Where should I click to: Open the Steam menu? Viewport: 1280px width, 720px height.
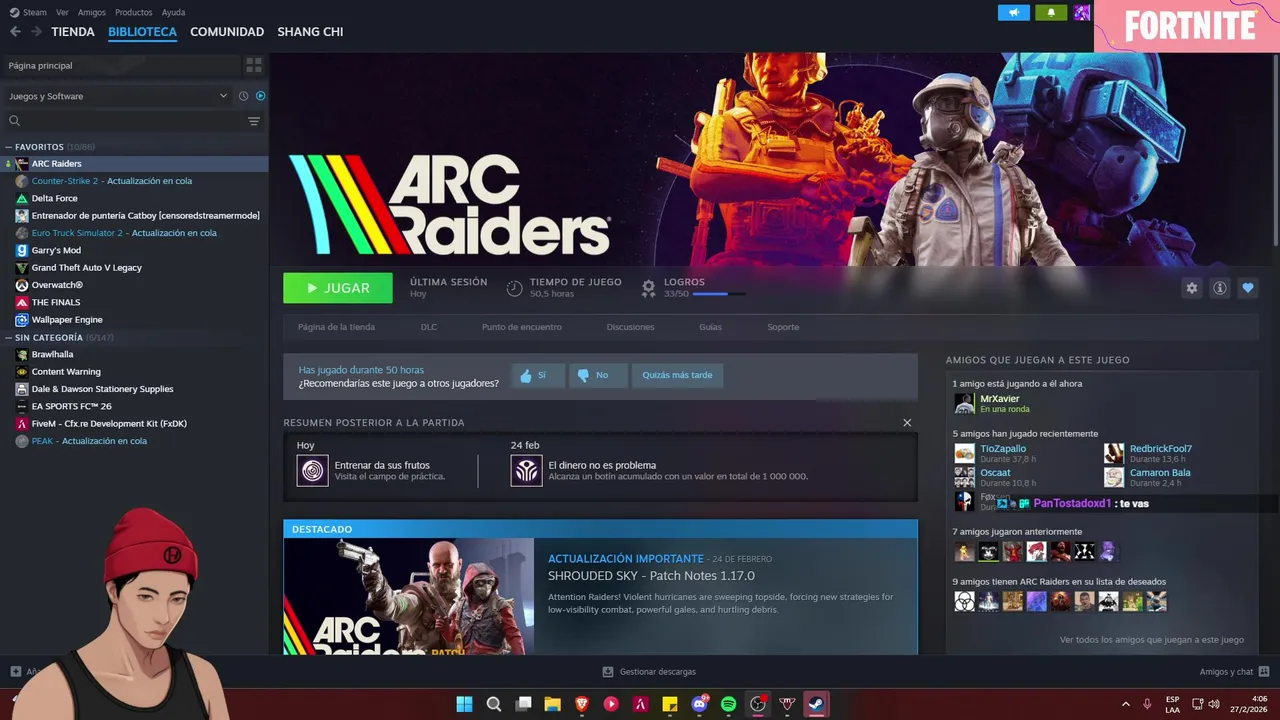click(x=35, y=12)
